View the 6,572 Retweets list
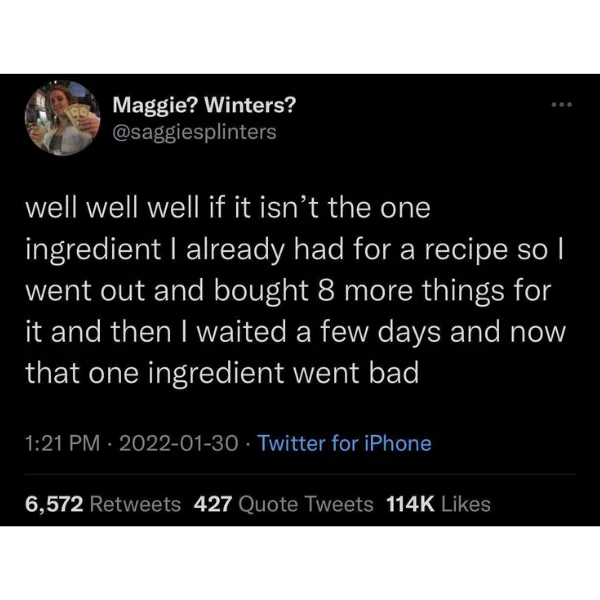600x600 pixels. pos(103,504)
